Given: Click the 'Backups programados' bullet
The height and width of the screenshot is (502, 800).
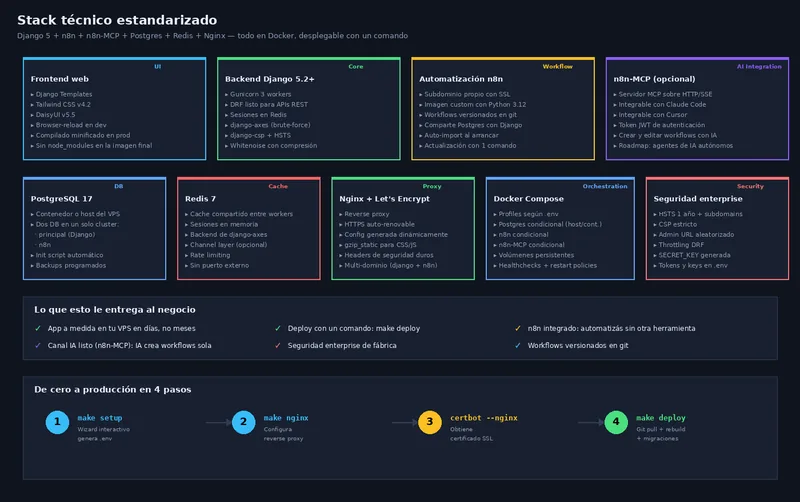Looking at the screenshot, I should pos(68,265).
